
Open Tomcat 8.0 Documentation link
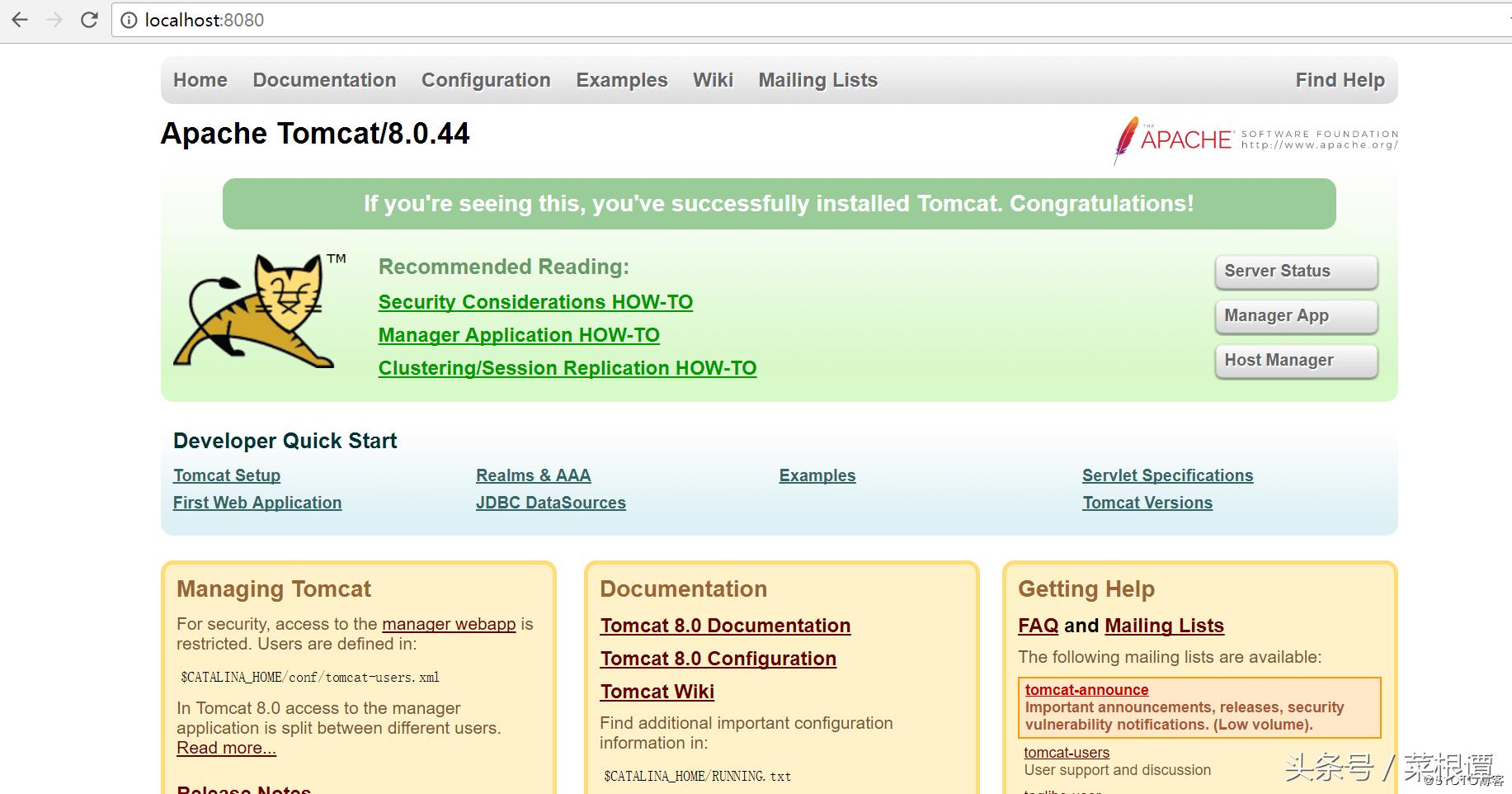click(725, 626)
